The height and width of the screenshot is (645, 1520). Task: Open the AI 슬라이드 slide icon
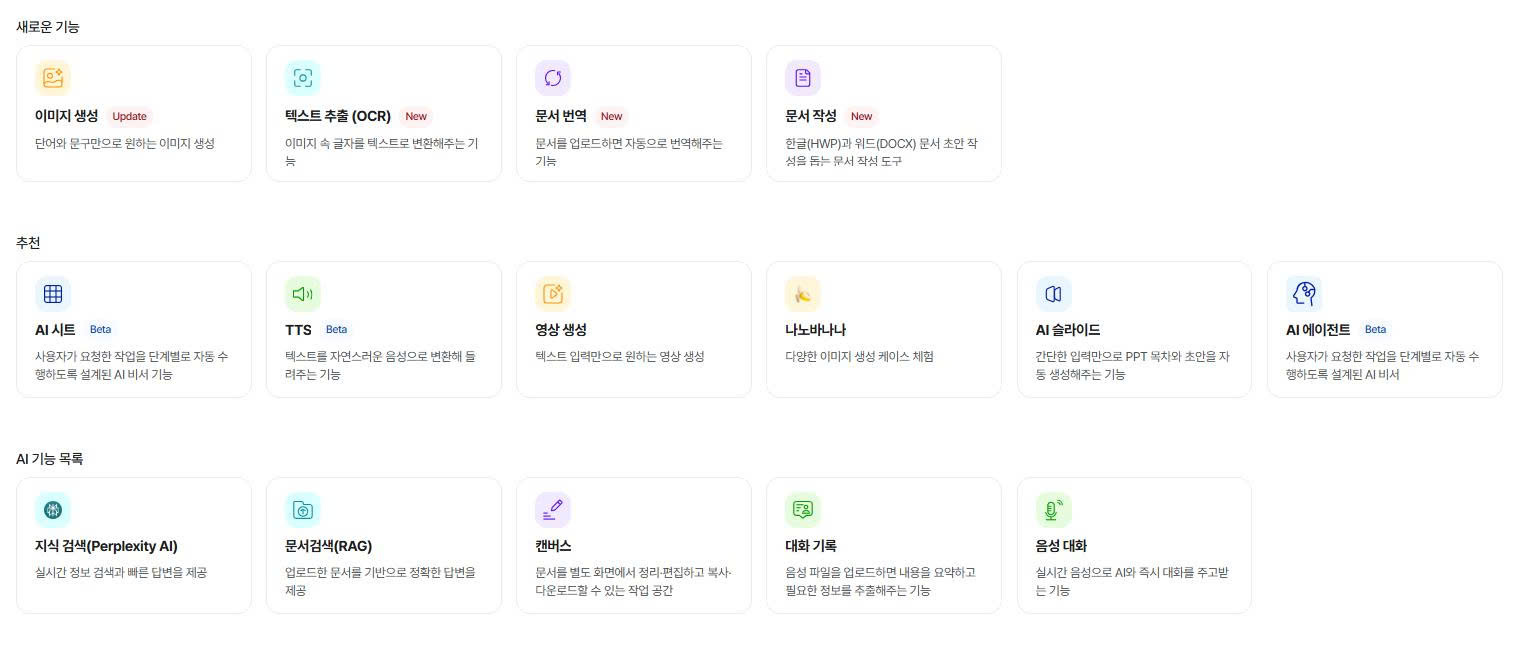coord(1054,294)
